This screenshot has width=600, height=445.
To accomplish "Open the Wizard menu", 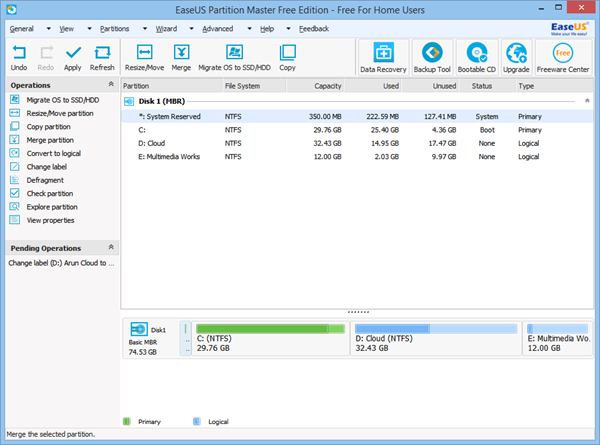I will 166,29.
